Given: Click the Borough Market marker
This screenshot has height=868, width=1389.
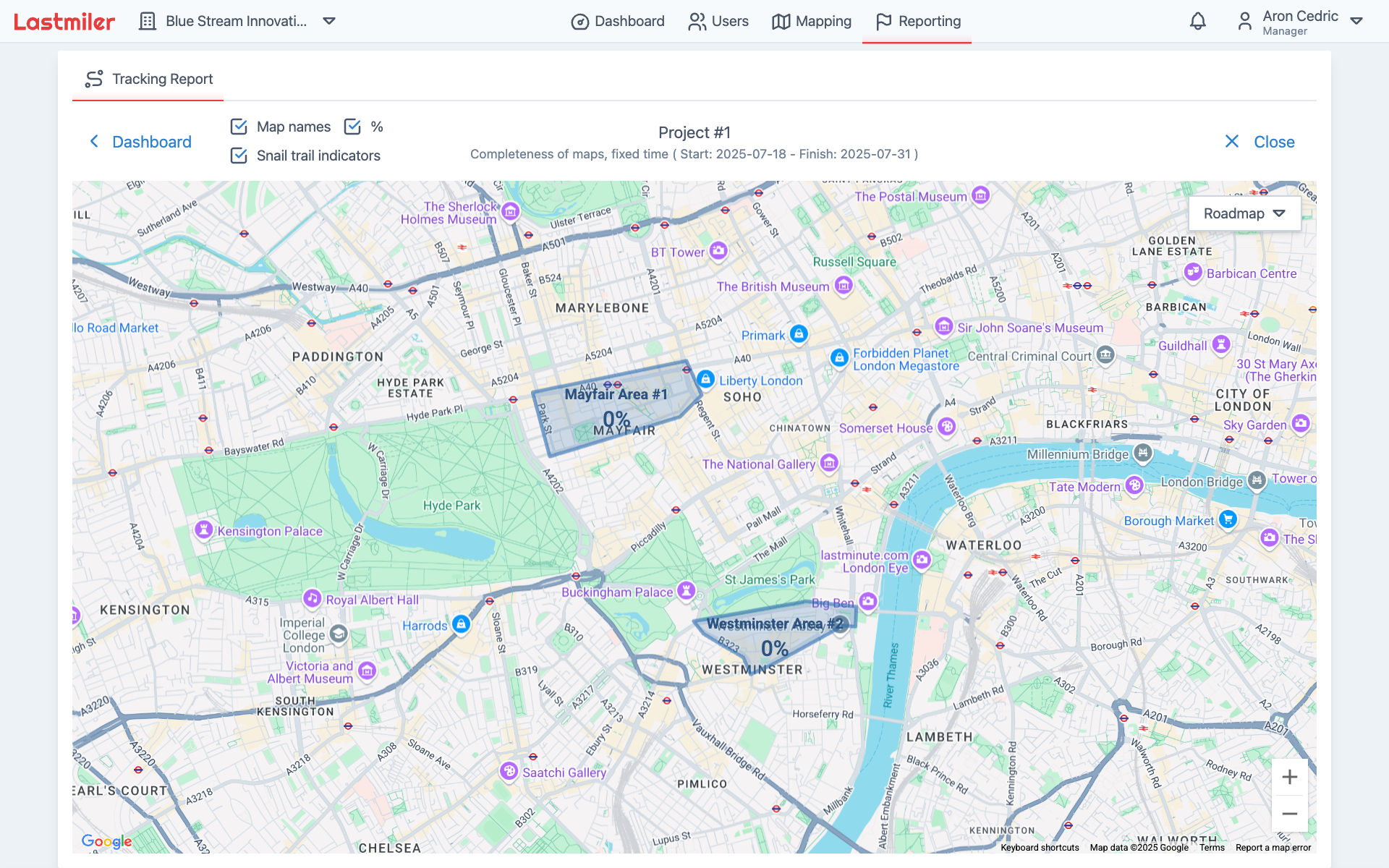Looking at the screenshot, I should pyautogui.click(x=1228, y=519).
